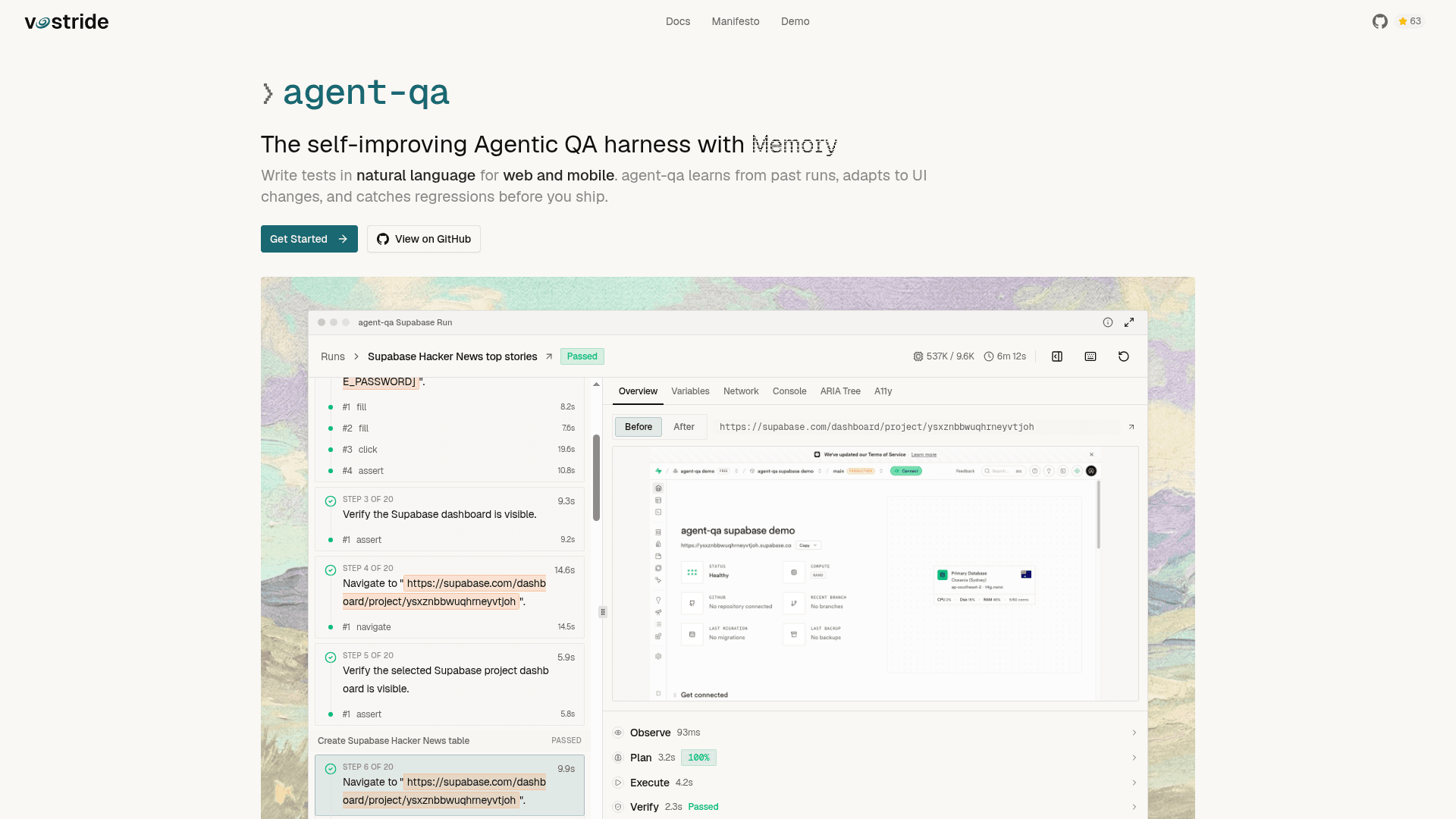Click the check icon on Step 6 of 20
1456x819 pixels.
(331, 769)
